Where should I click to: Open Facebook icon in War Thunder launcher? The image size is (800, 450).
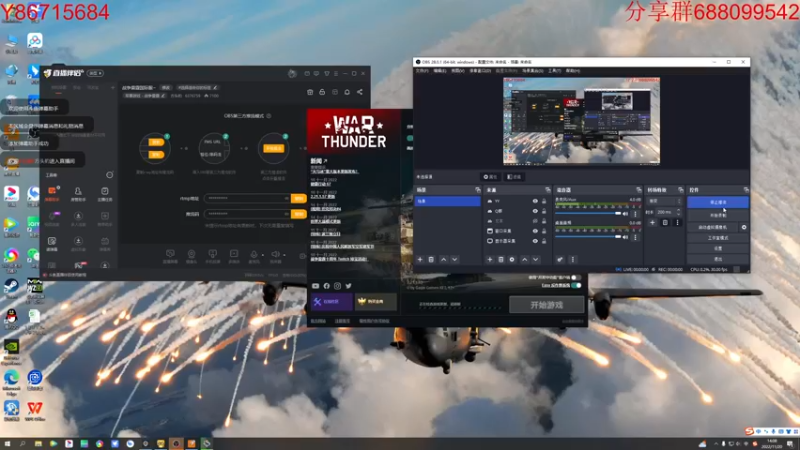tap(327, 286)
